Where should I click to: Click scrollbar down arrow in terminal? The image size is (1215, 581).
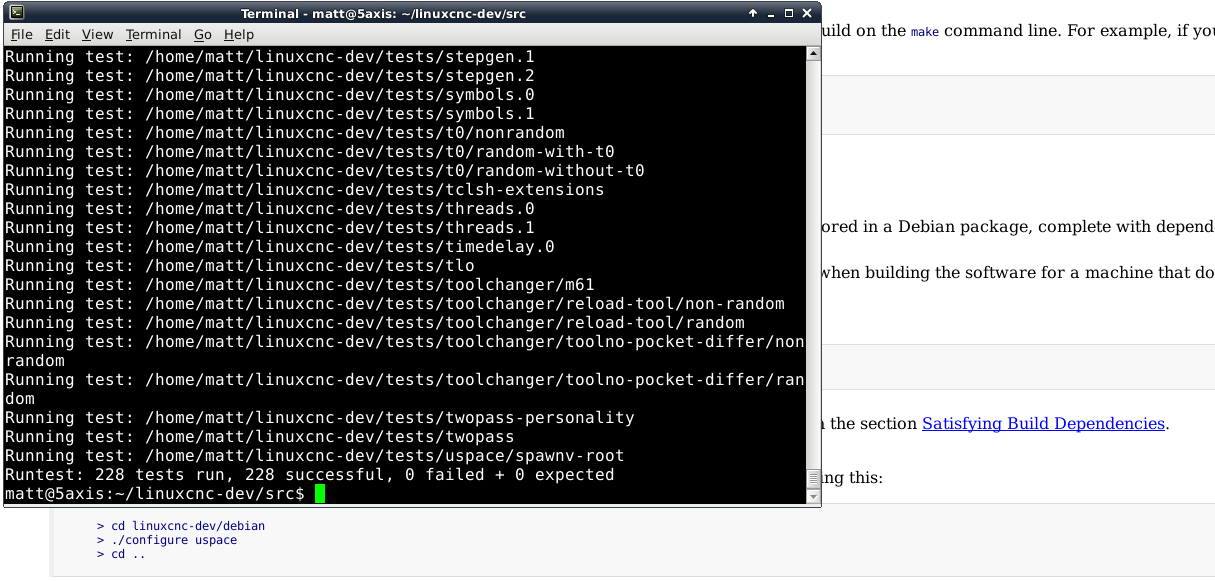[813, 495]
